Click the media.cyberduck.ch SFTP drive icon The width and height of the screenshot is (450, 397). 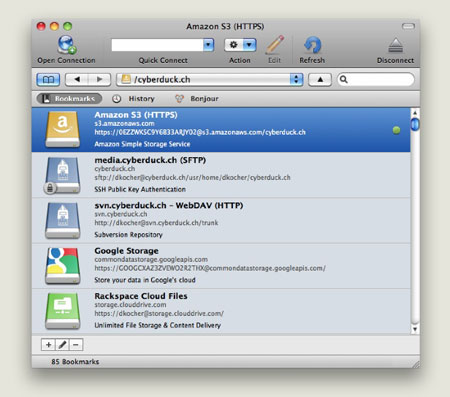[x=62, y=175]
